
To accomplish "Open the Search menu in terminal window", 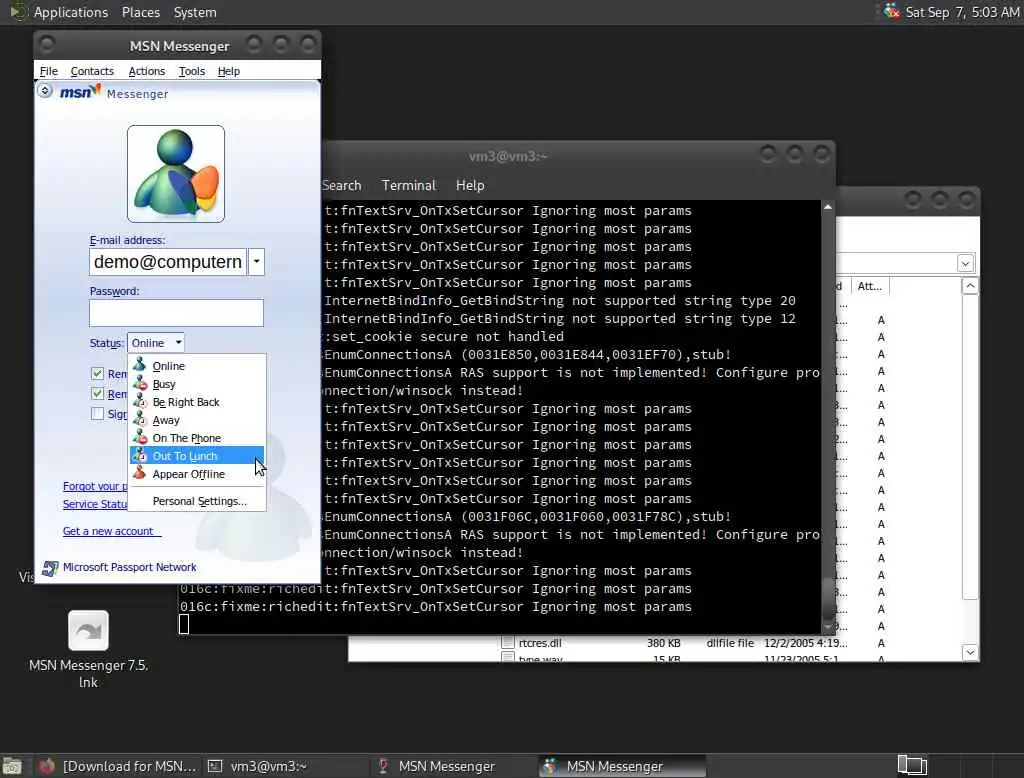I will point(342,186).
